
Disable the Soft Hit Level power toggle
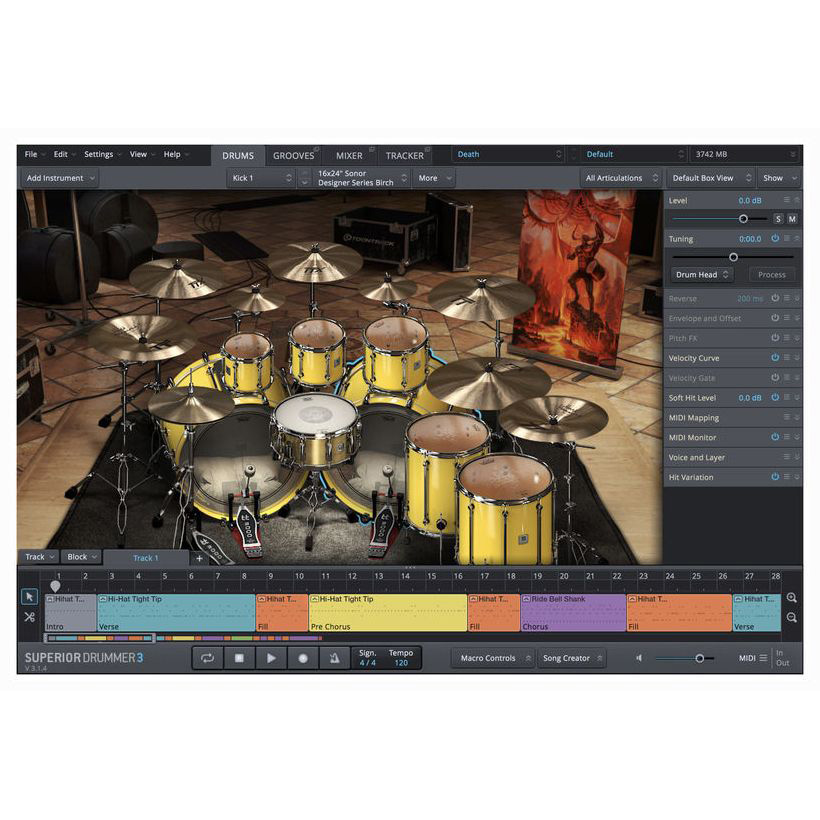click(x=775, y=397)
